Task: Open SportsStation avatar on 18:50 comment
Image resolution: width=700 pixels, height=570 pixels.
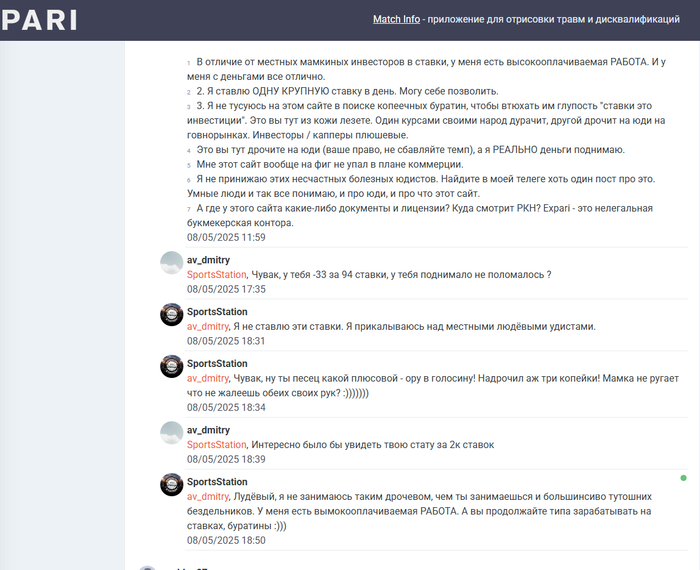Action: tap(172, 485)
